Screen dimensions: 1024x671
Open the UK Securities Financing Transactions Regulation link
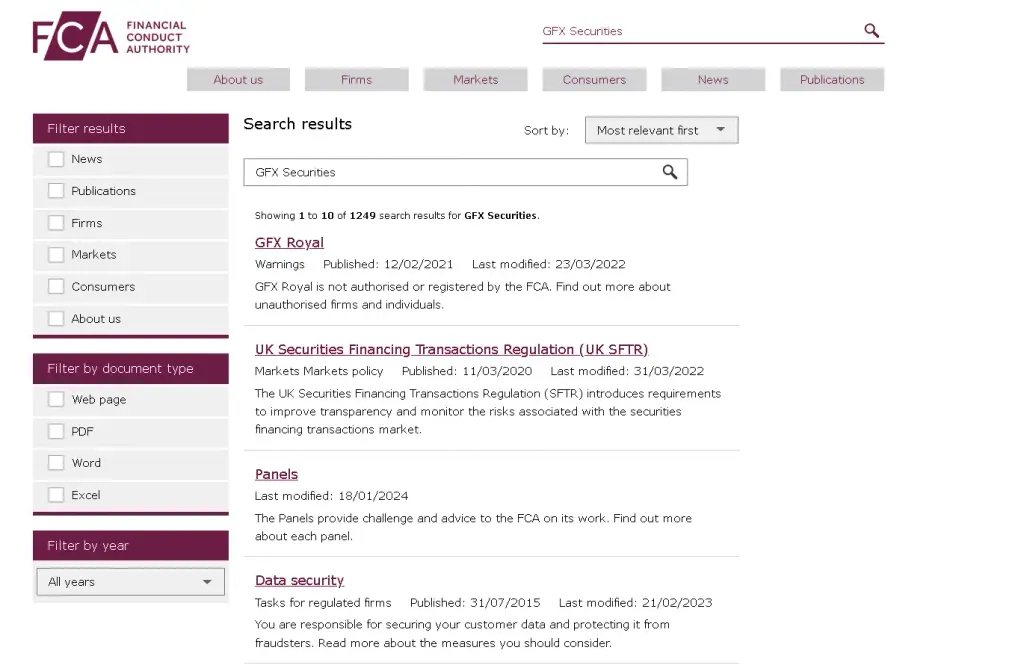coord(451,350)
